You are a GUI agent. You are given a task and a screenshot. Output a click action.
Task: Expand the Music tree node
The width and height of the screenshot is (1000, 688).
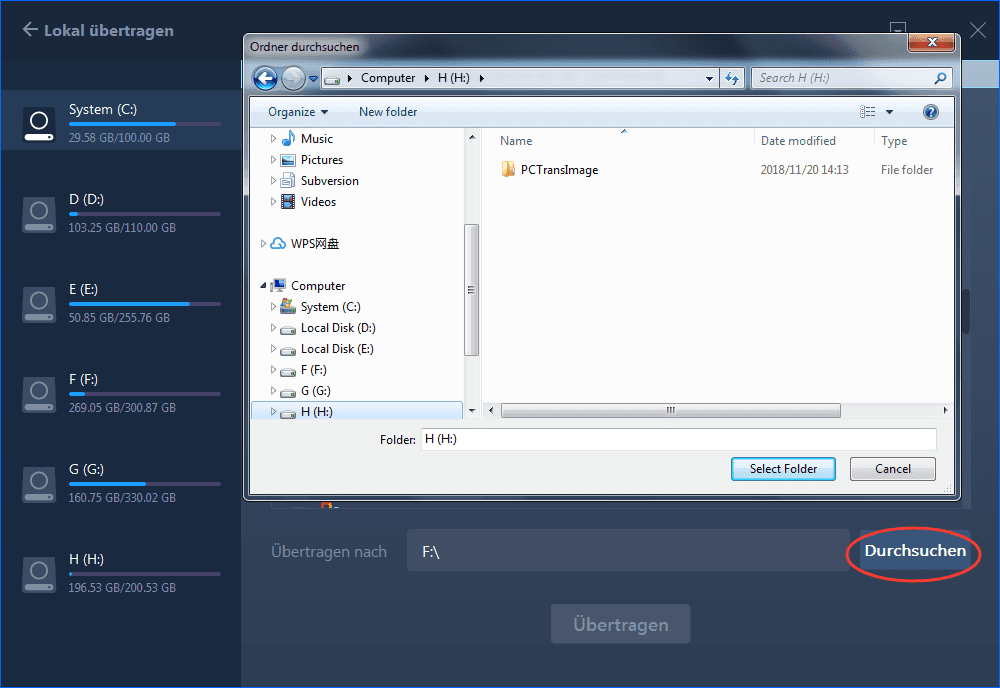pos(274,139)
